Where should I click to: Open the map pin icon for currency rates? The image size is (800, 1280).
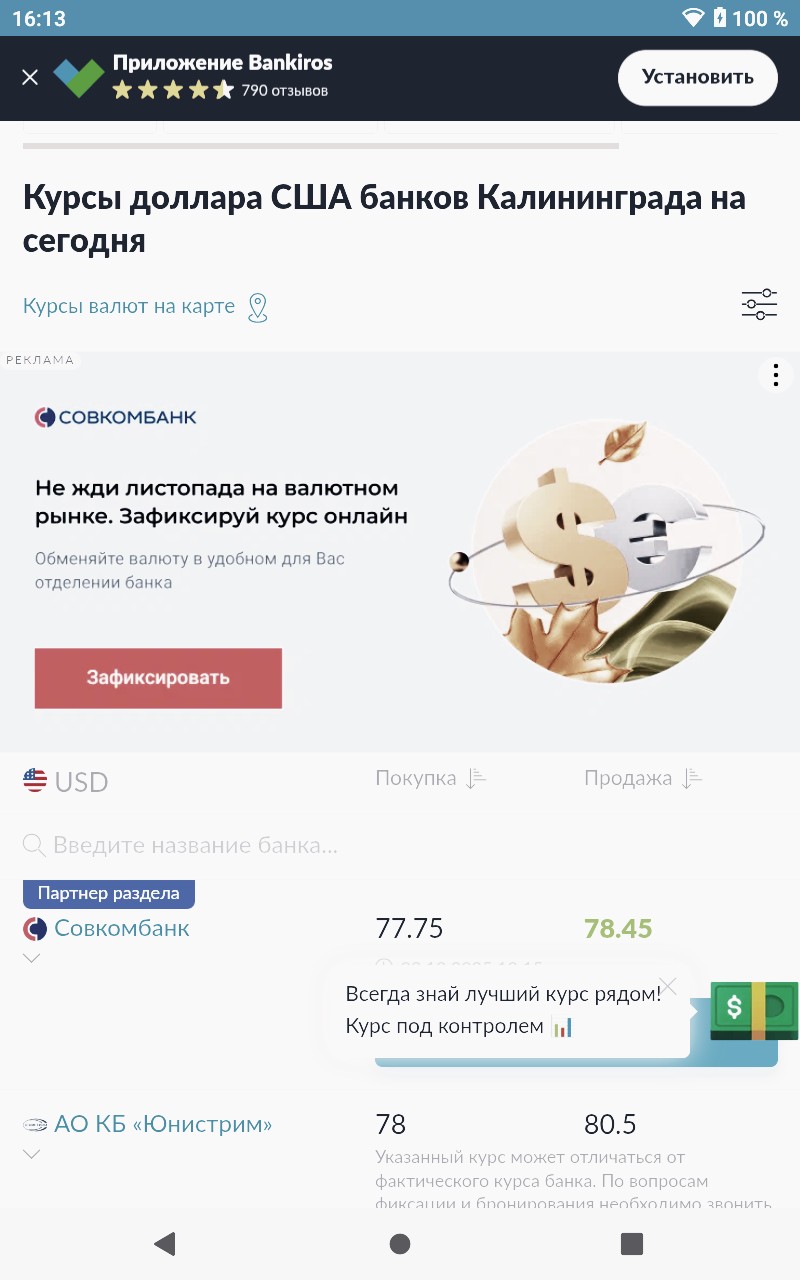pyautogui.click(x=258, y=307)
